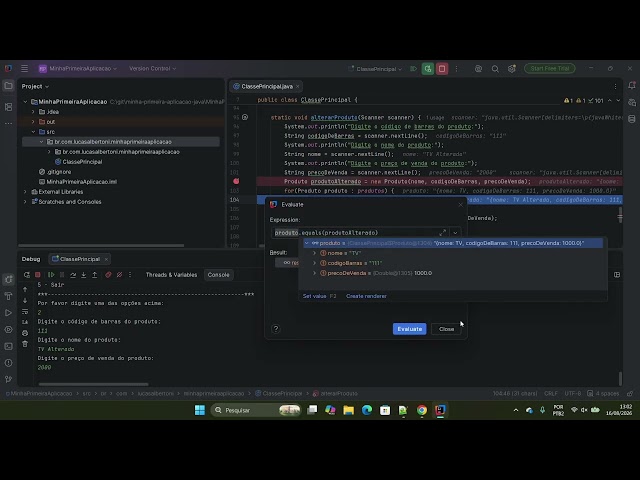Click the Step Over debug icon
Viewport: 640px width, 480px height.
coord(73,275)
